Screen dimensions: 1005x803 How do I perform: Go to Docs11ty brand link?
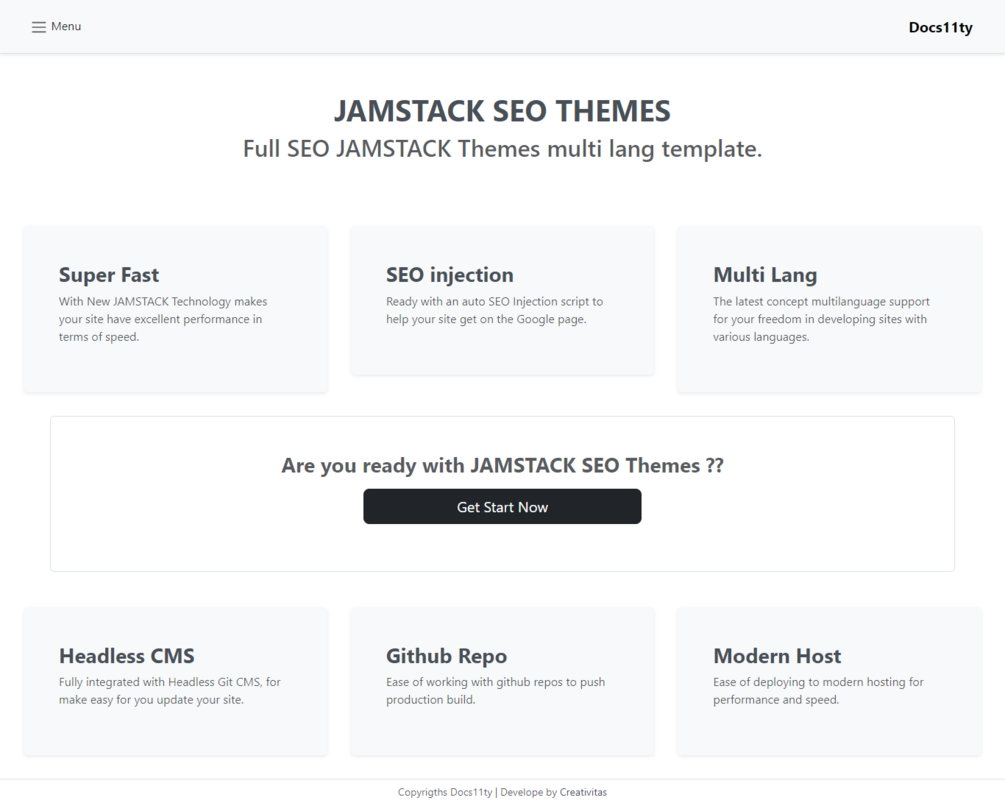tap(940, 27)
